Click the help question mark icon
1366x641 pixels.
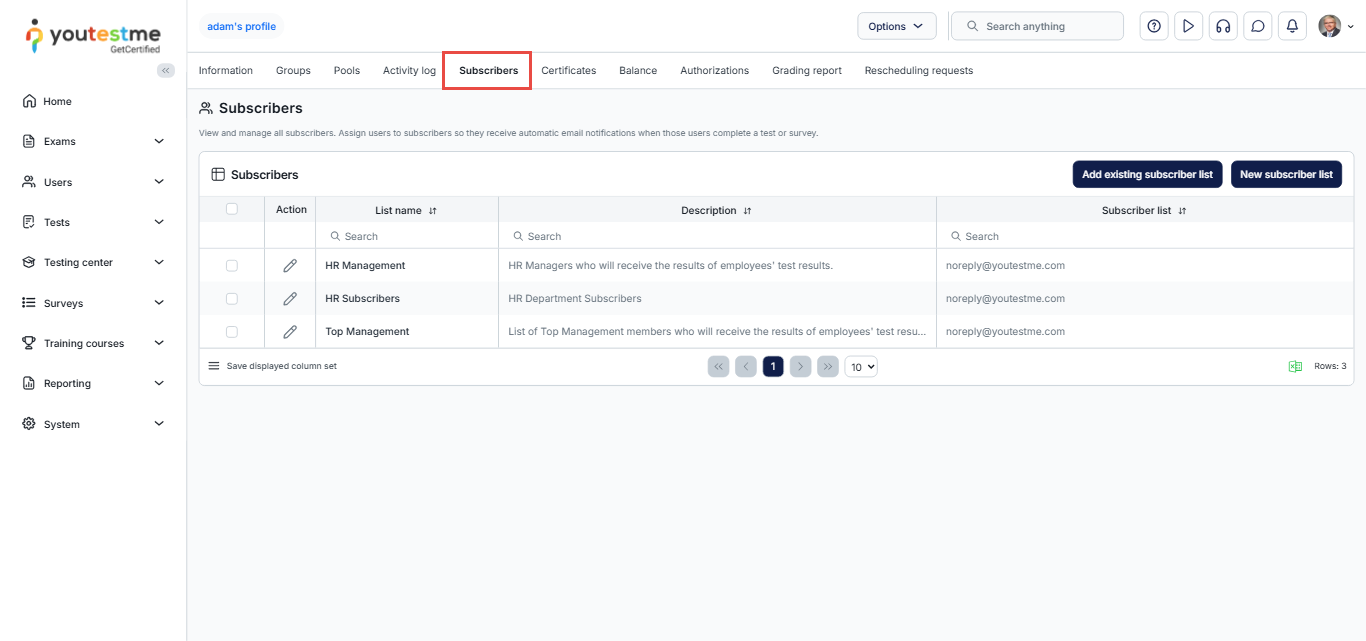[x=1154, y=26]
